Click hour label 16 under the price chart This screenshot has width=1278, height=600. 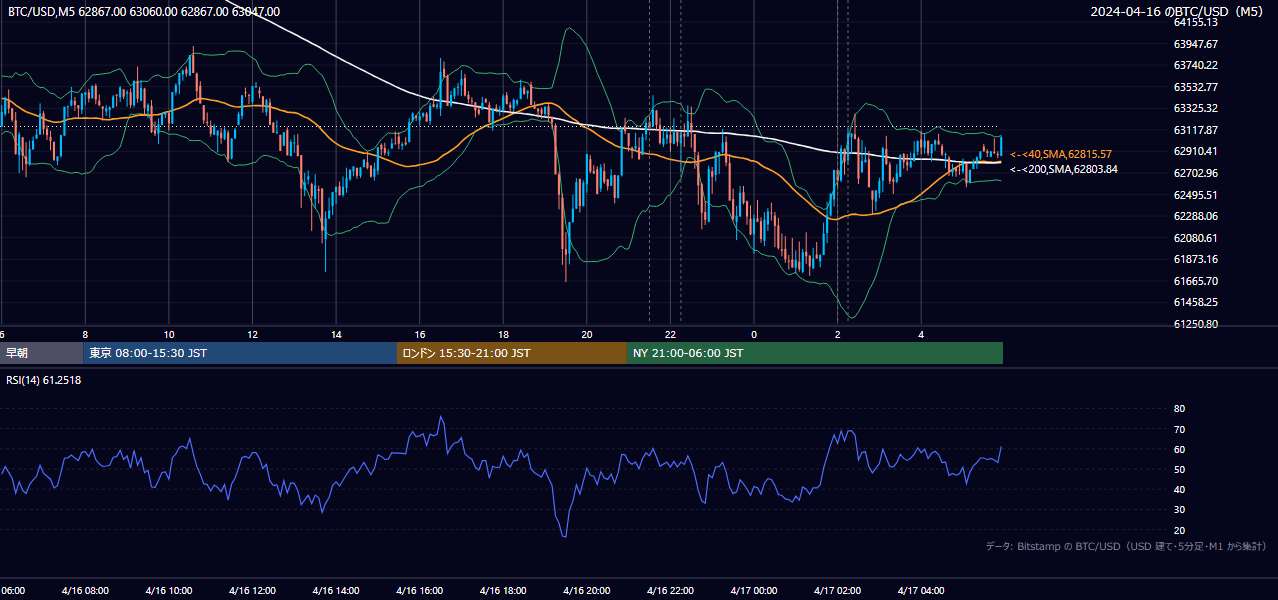[420, 334]
